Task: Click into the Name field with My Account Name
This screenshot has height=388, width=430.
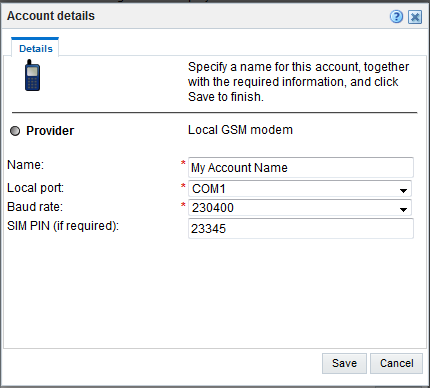Action: (x=301, y=167)
